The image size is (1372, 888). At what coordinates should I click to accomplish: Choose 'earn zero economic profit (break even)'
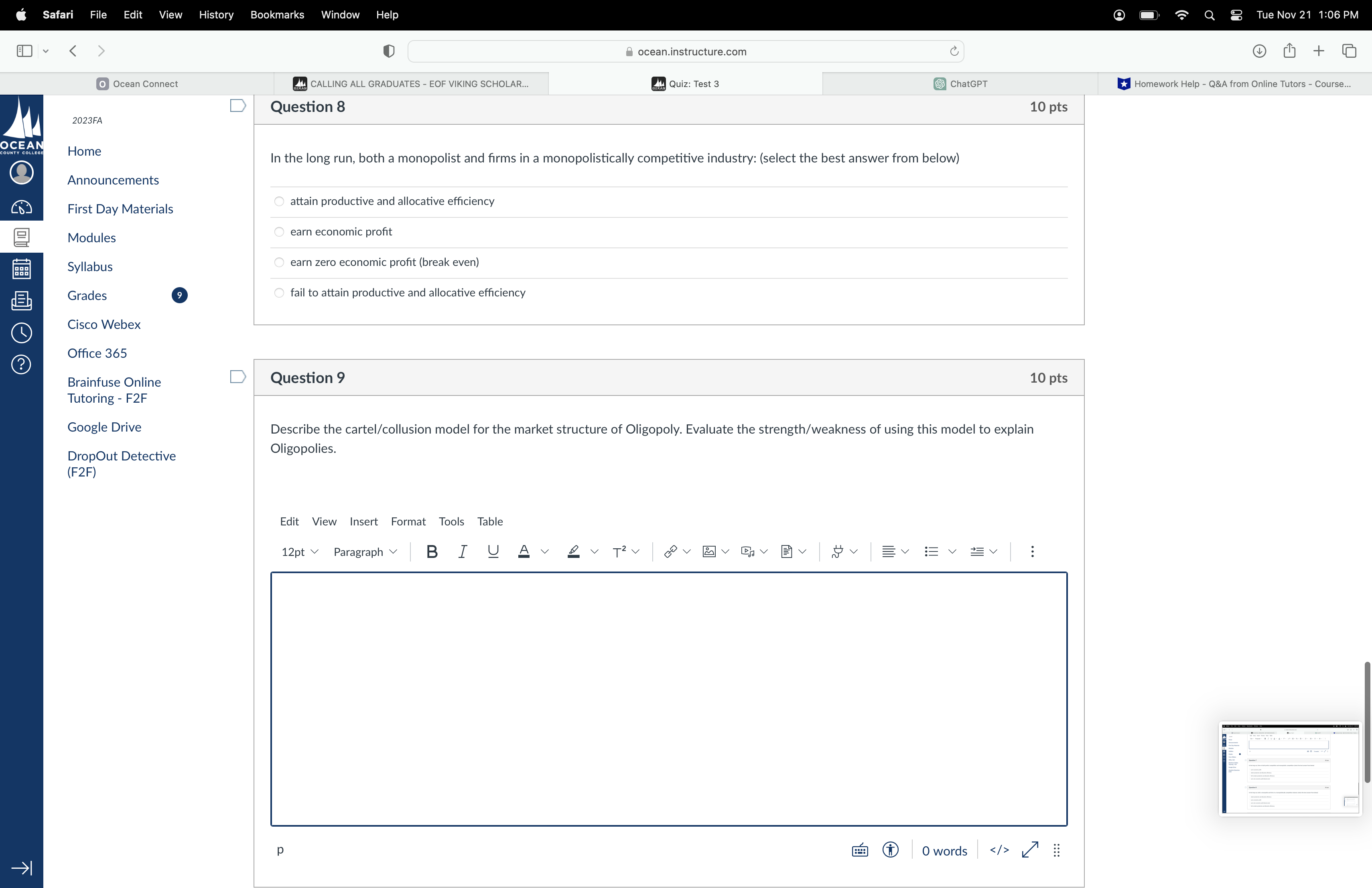point(279,262)
